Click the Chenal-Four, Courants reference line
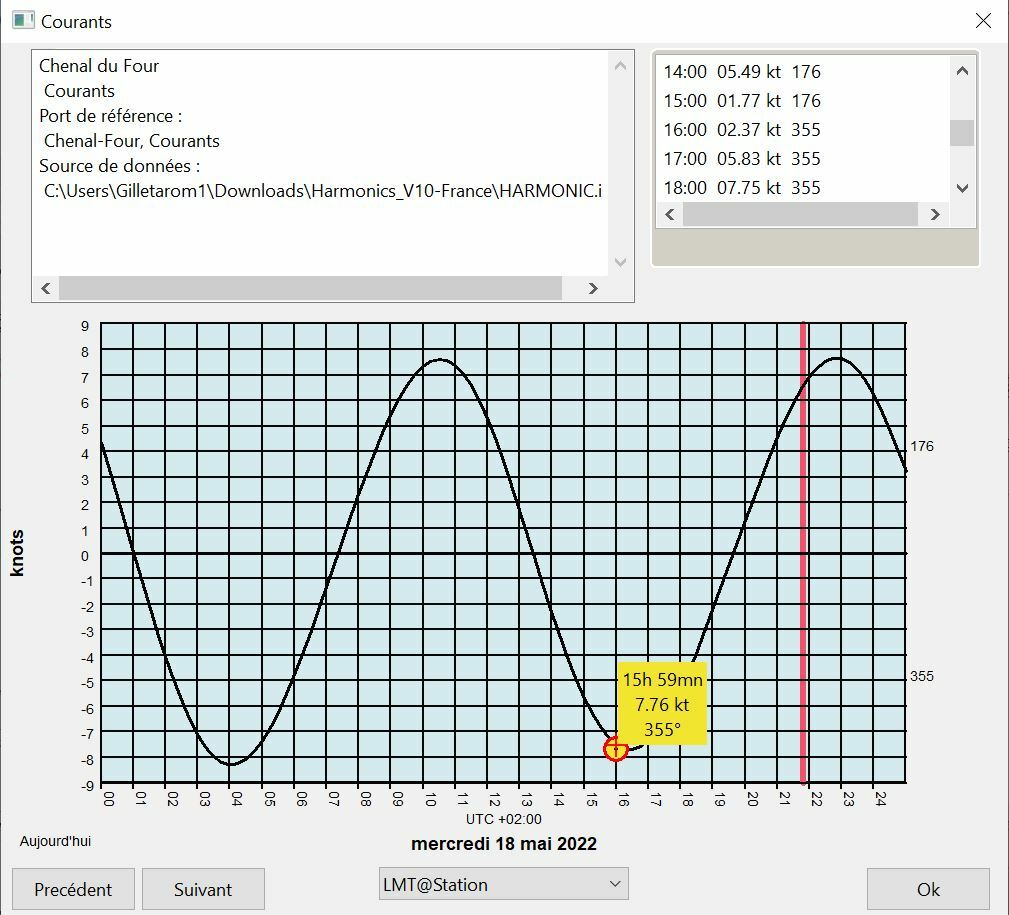This screenshot has height=915, width=1009. click(x=132, y=141)
